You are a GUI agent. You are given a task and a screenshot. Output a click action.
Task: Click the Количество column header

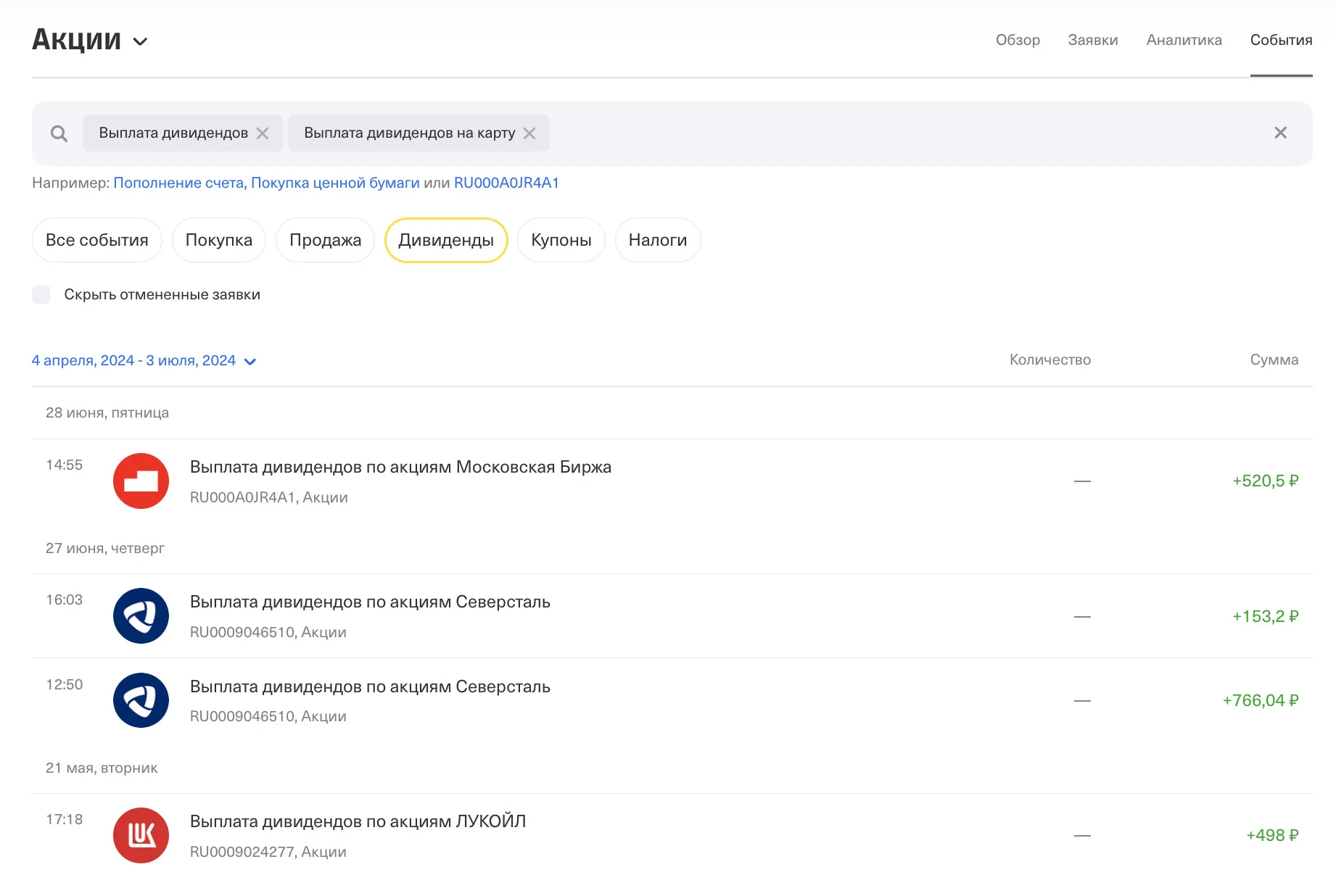pos(1050,360)
